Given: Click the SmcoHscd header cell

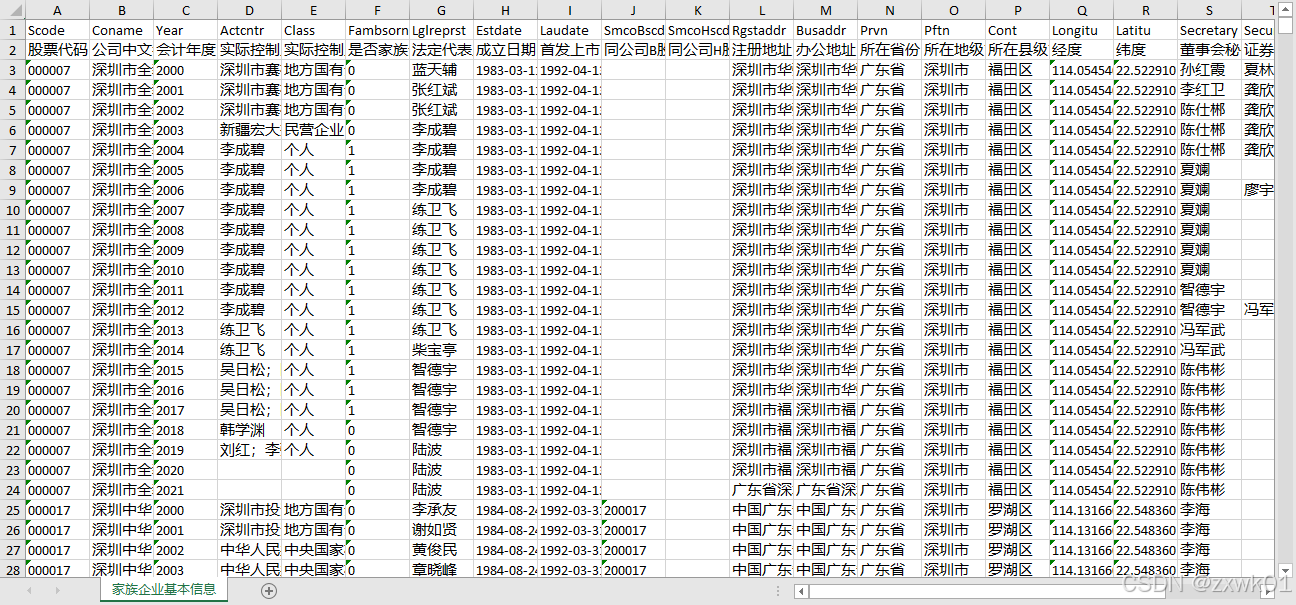Looking at the screenshot, I should 697,30.
